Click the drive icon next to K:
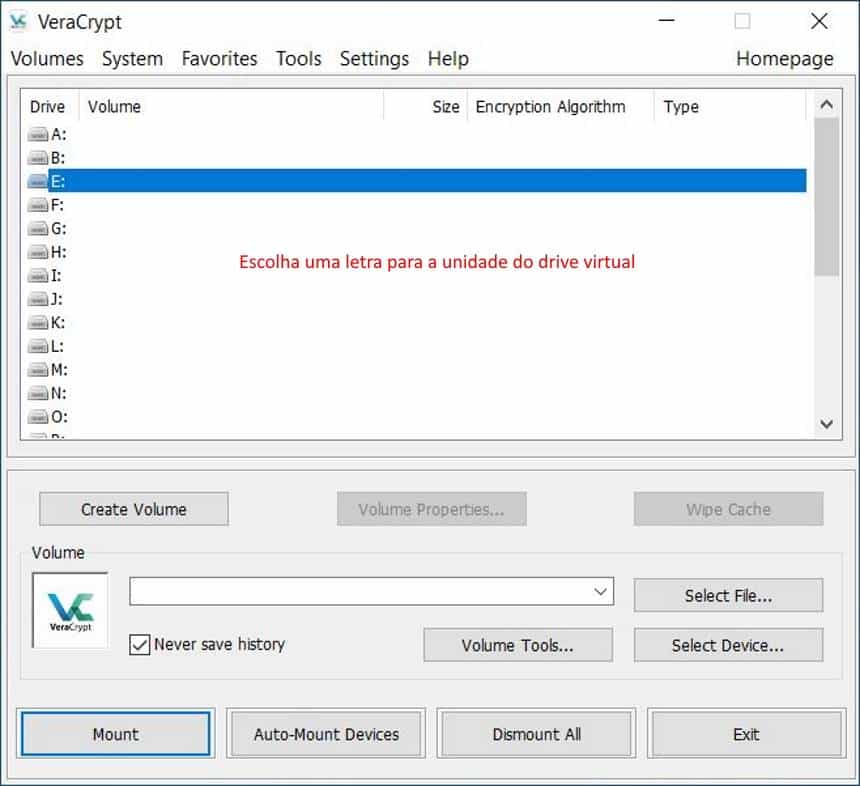860x786 pixels. [x=38, y=323]
